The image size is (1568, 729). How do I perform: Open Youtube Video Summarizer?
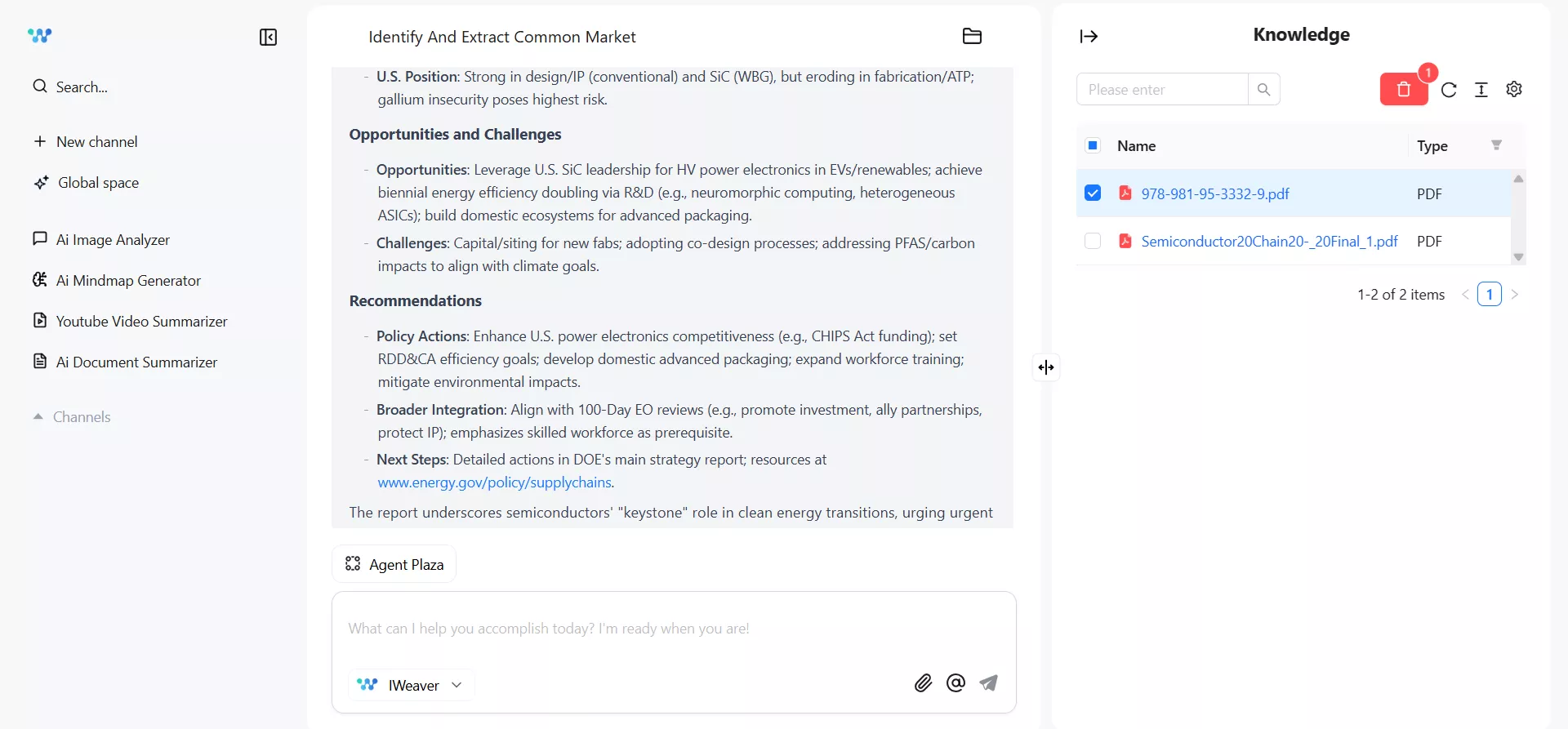click(141, 322)
